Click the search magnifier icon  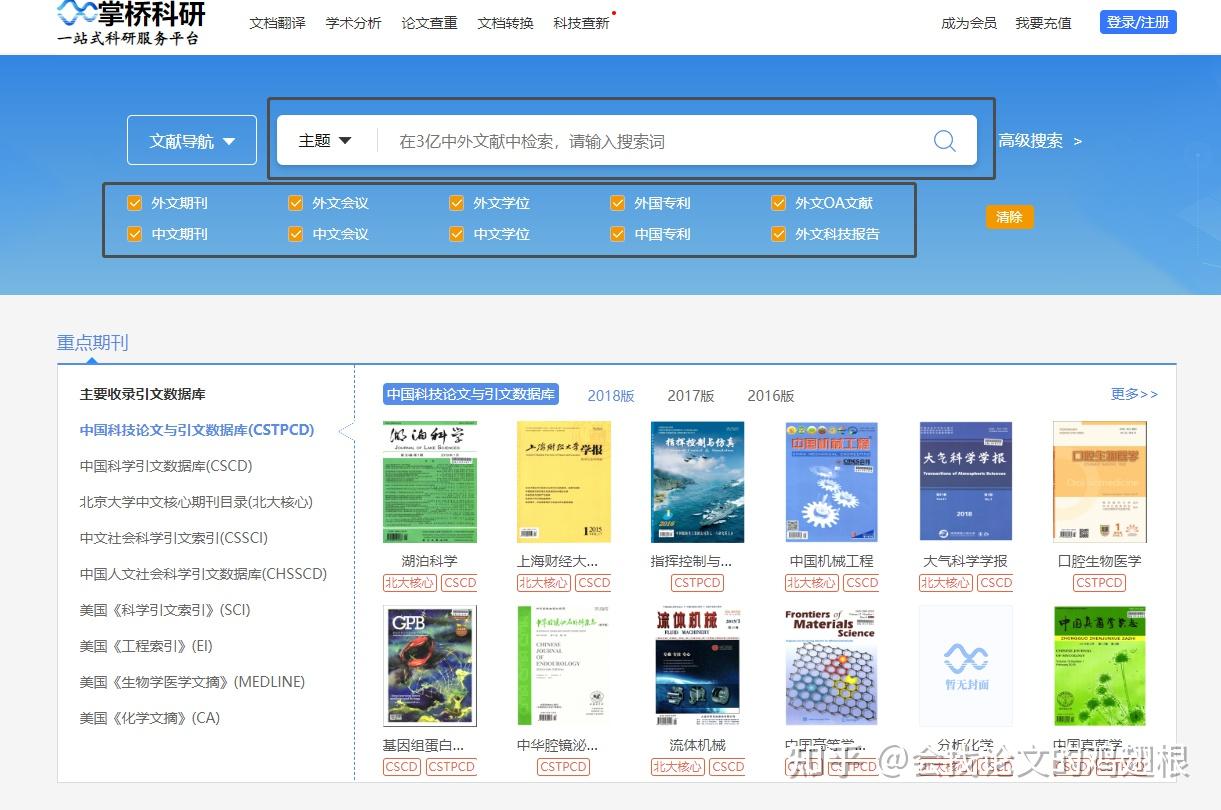(x=944, y=140)
